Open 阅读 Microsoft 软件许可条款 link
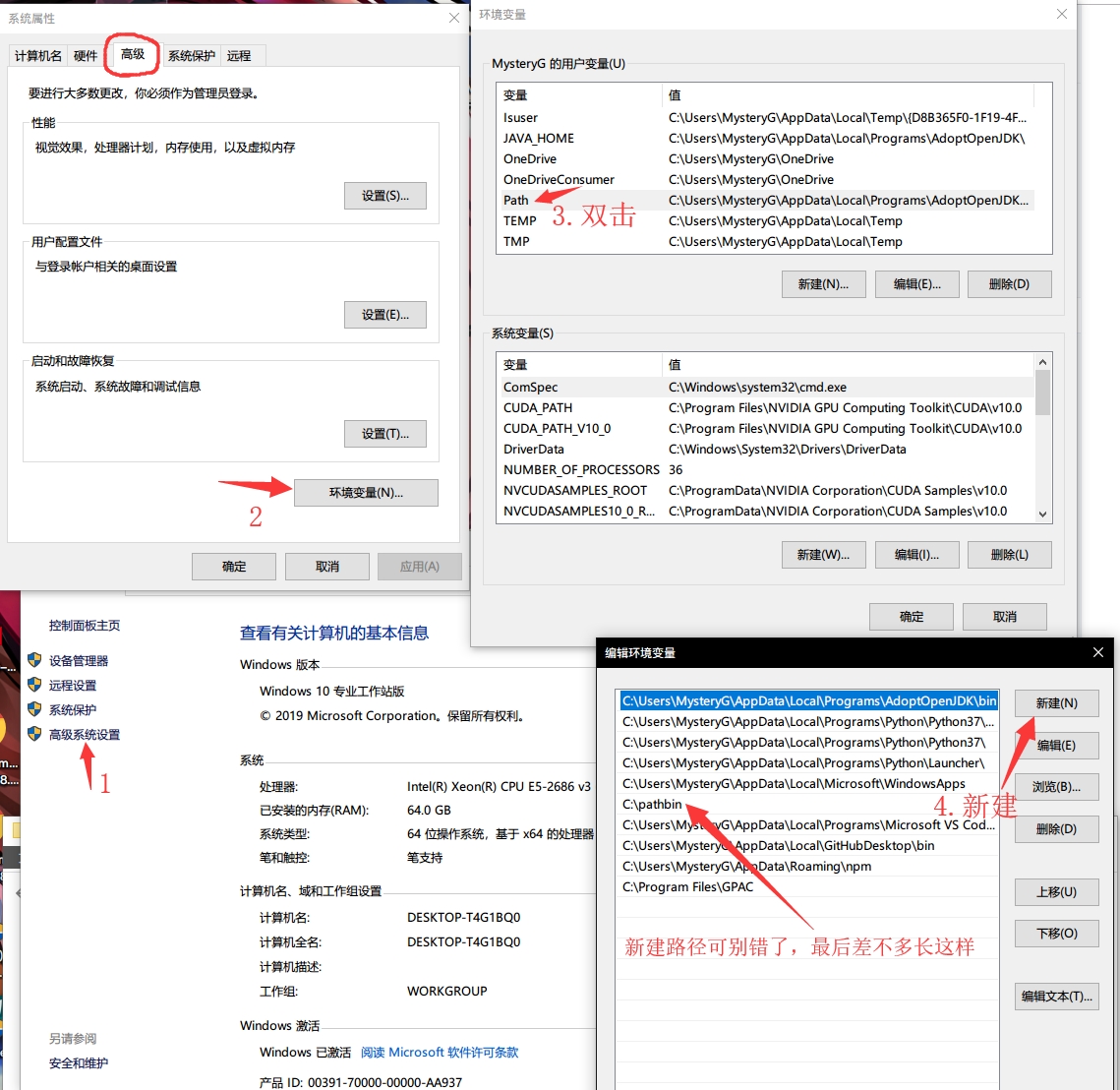 click(x=440, y=1053)
